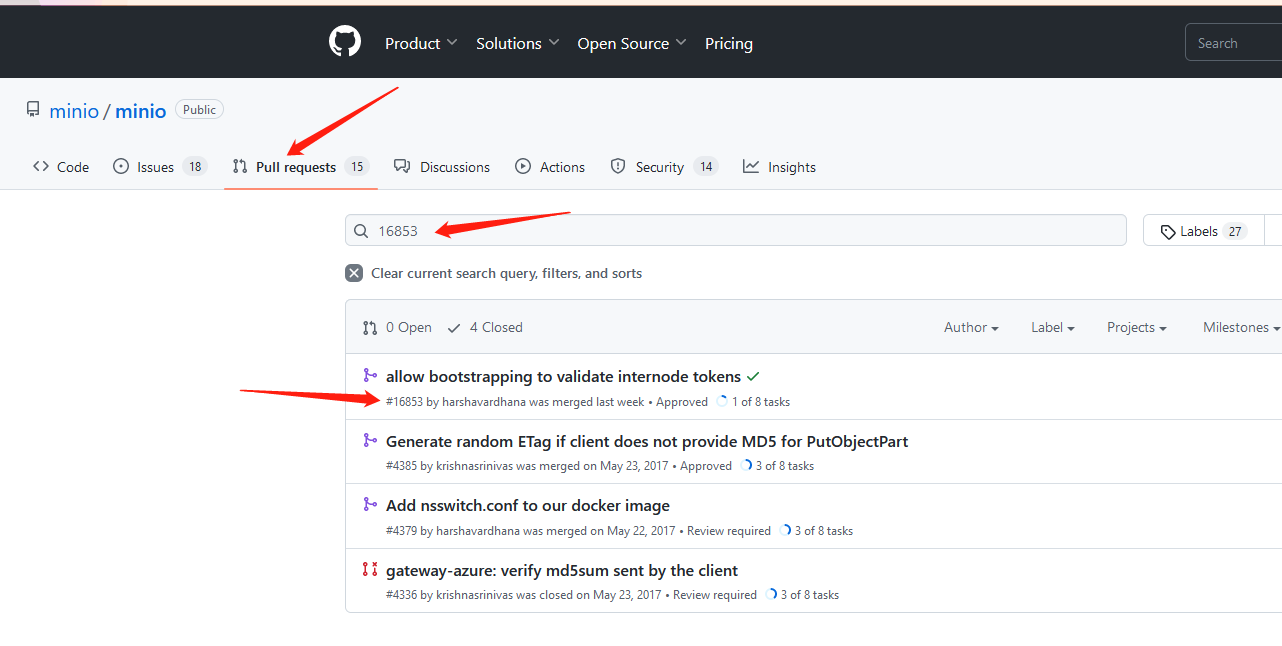1282x646 pixels.
Task: Open the Discussions tab
Action: 442,167
